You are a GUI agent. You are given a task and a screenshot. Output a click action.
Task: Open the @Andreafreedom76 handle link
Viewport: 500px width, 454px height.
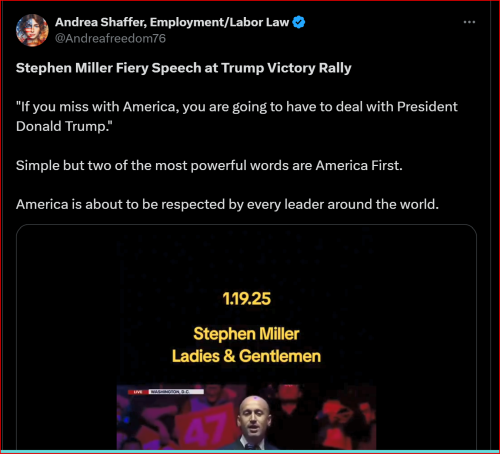[x=110, y=39]
